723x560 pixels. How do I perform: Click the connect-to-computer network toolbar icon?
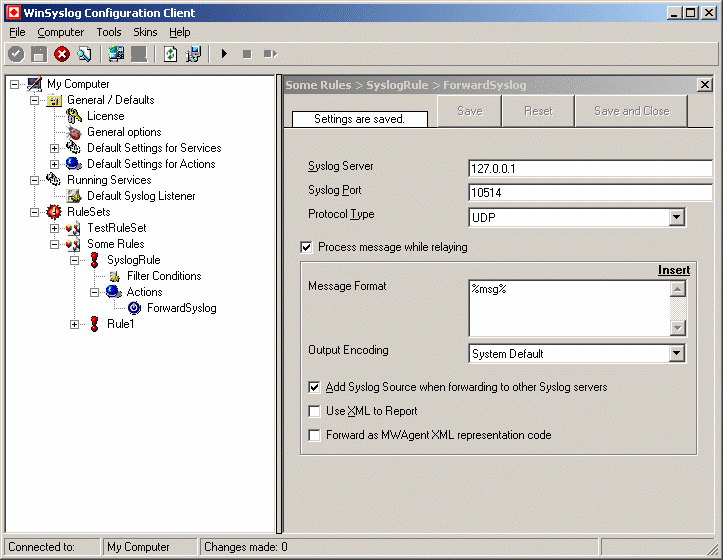point(116,54)
